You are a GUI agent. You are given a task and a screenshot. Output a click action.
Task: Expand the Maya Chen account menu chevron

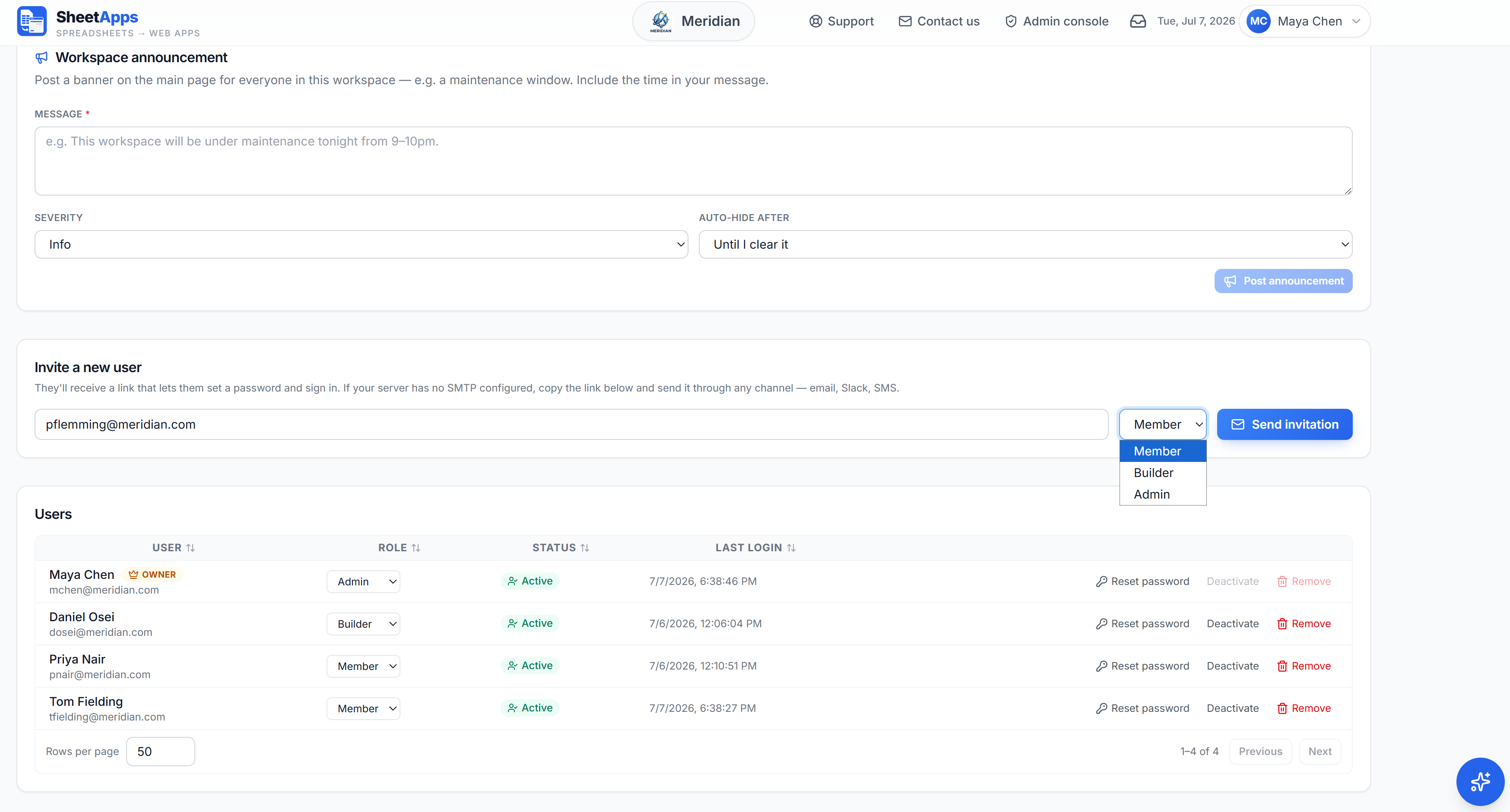click(1356, 21)
